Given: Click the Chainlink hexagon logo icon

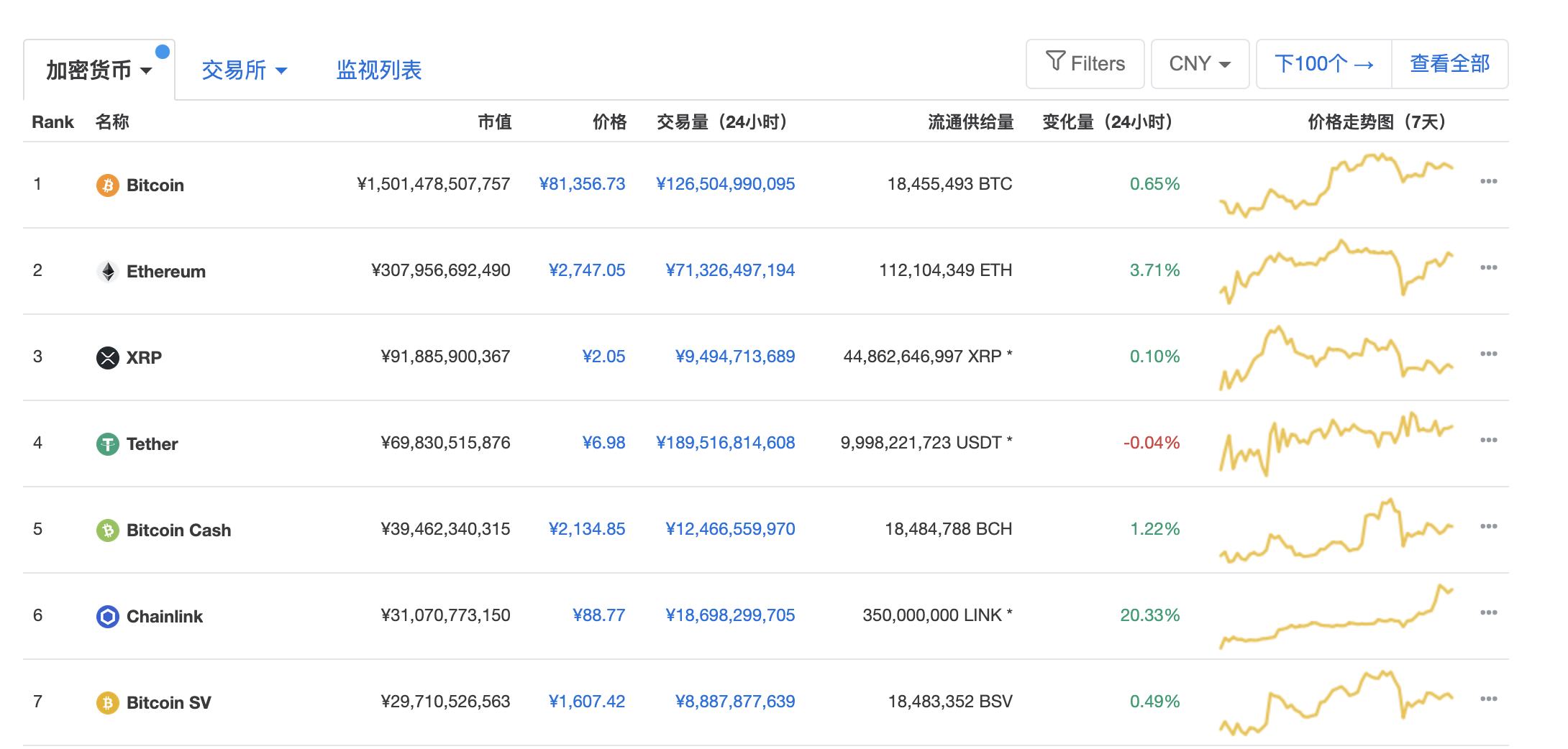Looking at the screenshot, I should coord(108,617).
